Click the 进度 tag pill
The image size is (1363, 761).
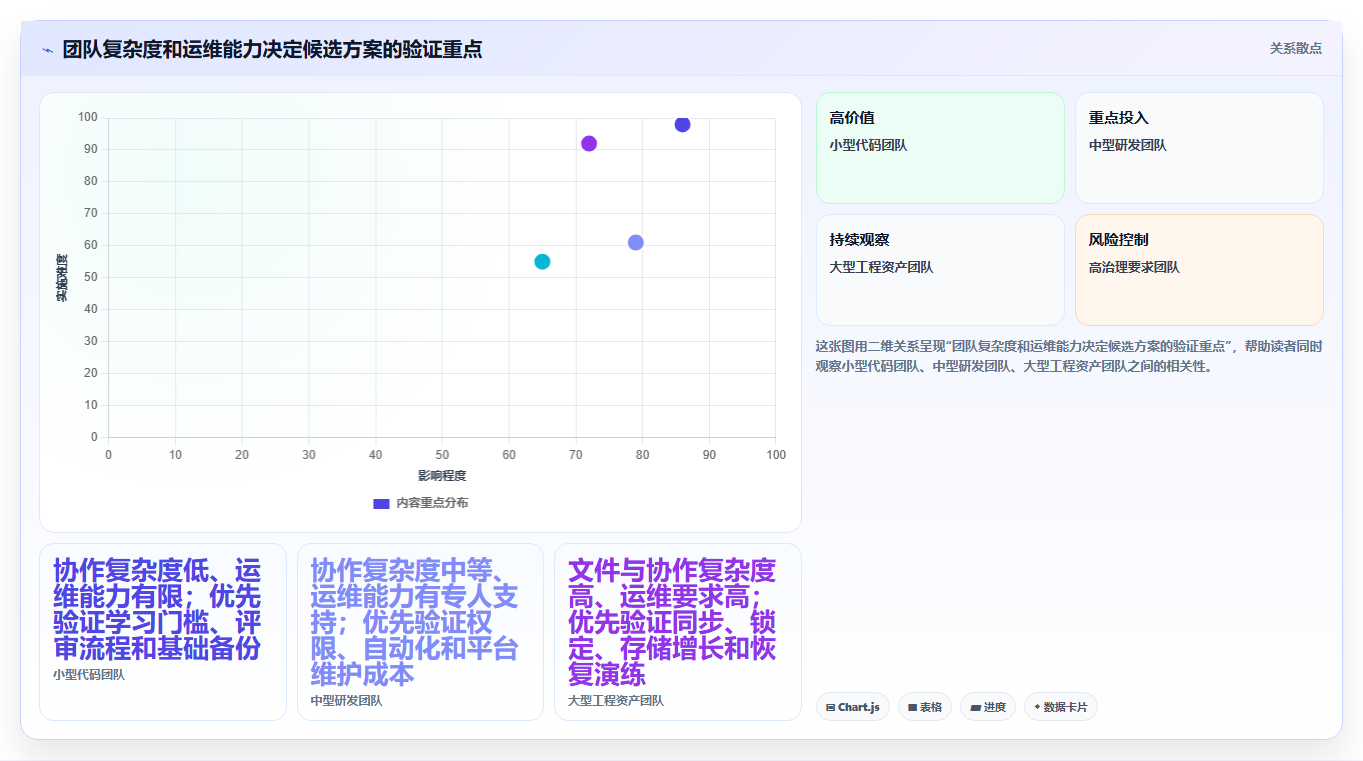click(988, 707)
